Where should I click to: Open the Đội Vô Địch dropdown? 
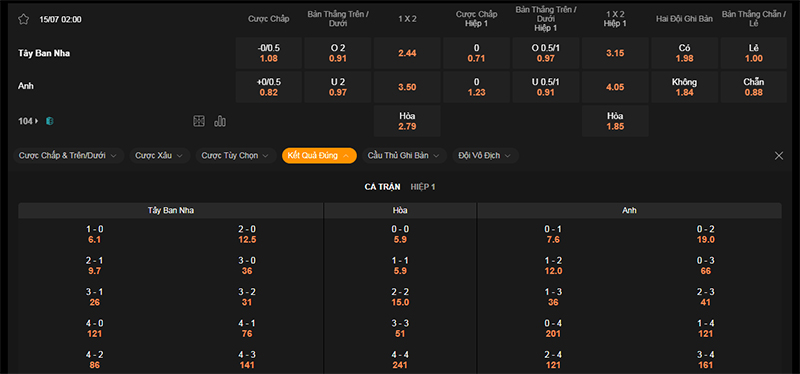tap(485, 156)
